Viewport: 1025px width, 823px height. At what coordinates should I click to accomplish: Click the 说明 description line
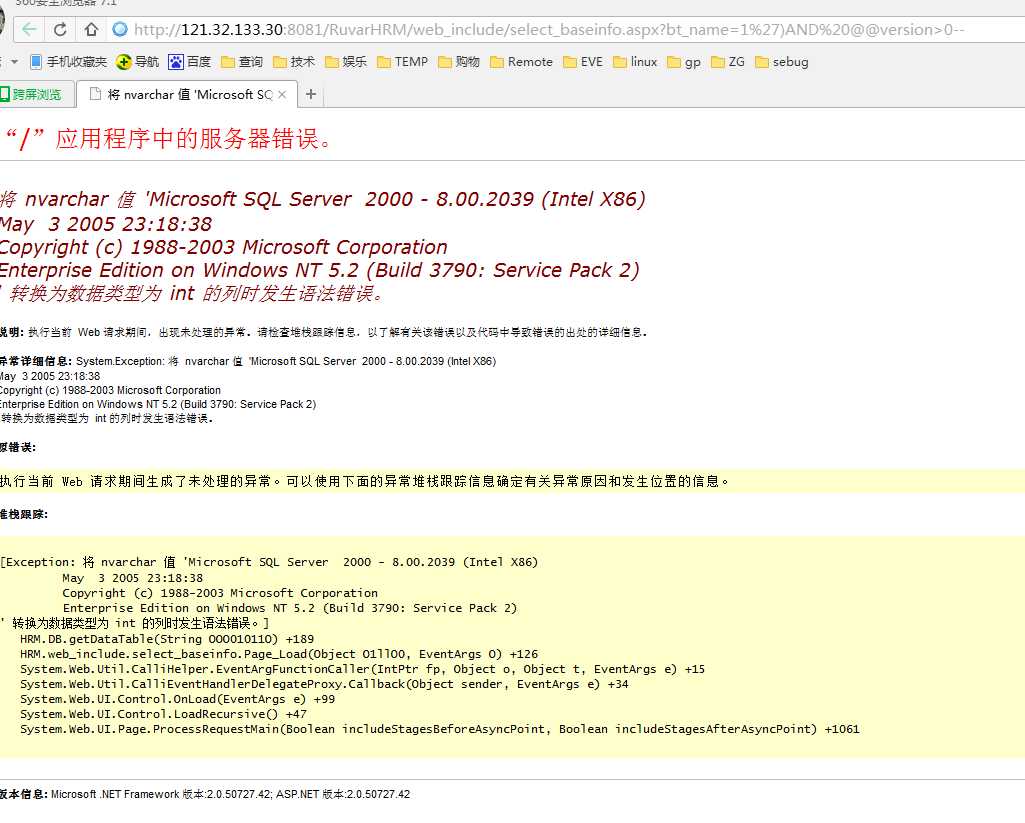(x=324, y=333)
